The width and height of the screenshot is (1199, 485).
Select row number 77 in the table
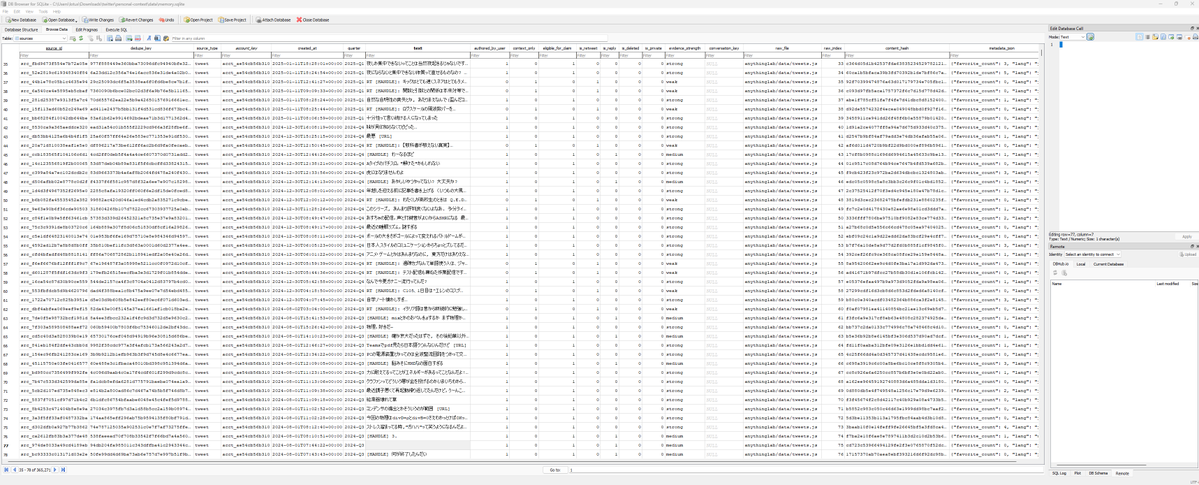[5, 444]
